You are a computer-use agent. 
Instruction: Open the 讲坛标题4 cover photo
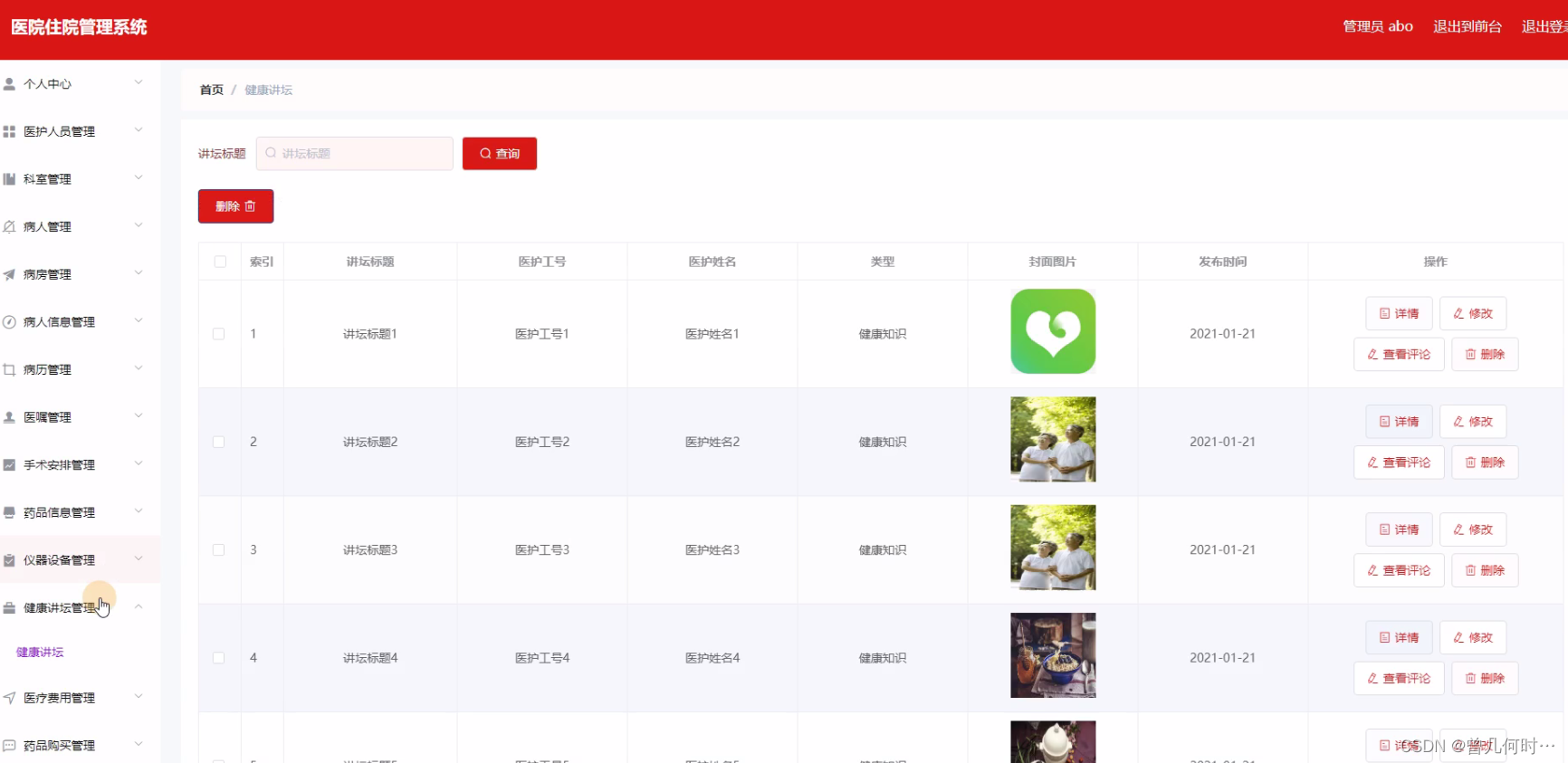click(1053, 655)
